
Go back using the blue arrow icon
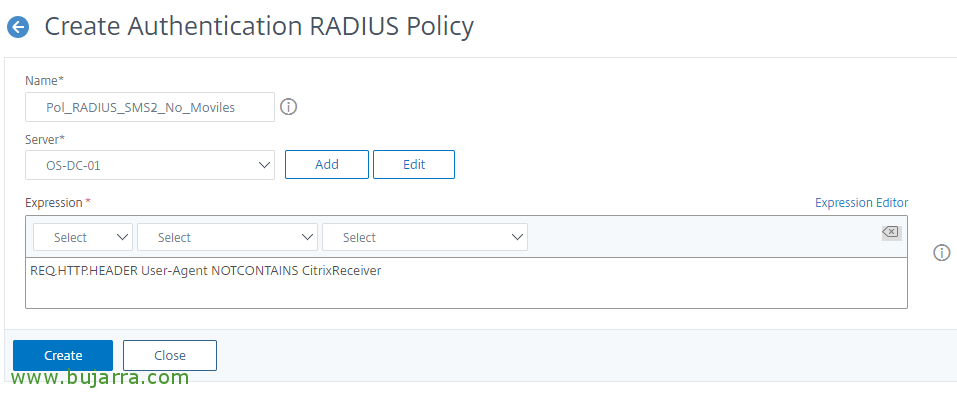point(18,27)
